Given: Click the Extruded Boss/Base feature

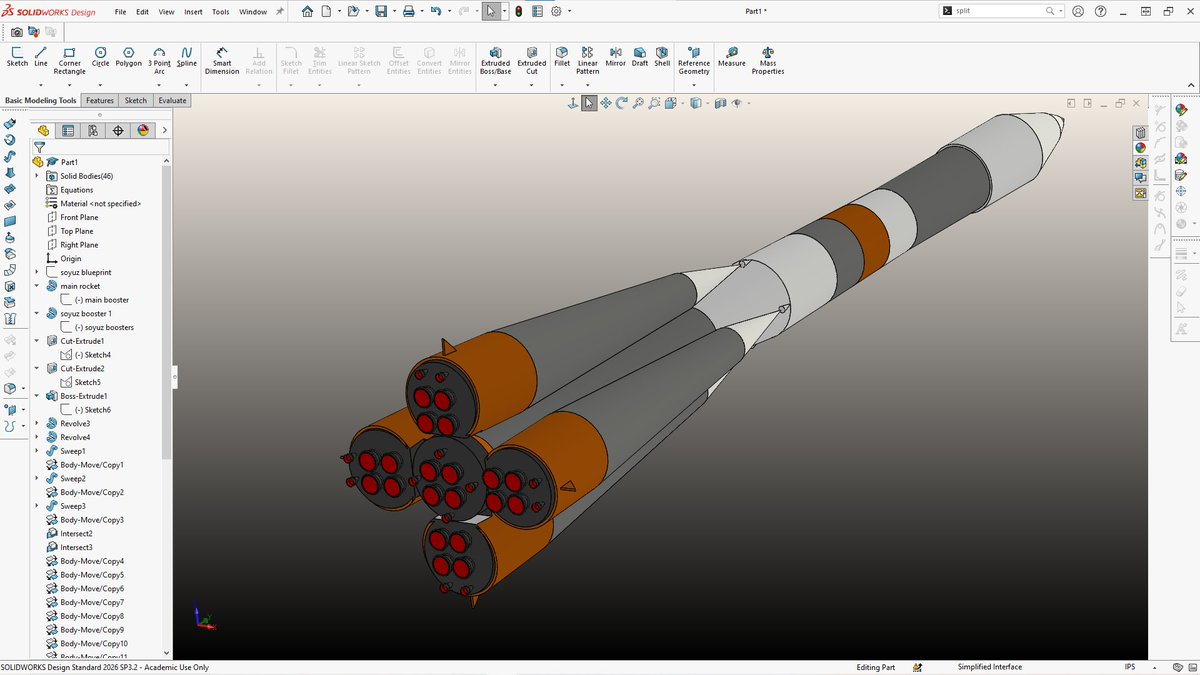Looking at the screenshot, I should click(495, 60).
